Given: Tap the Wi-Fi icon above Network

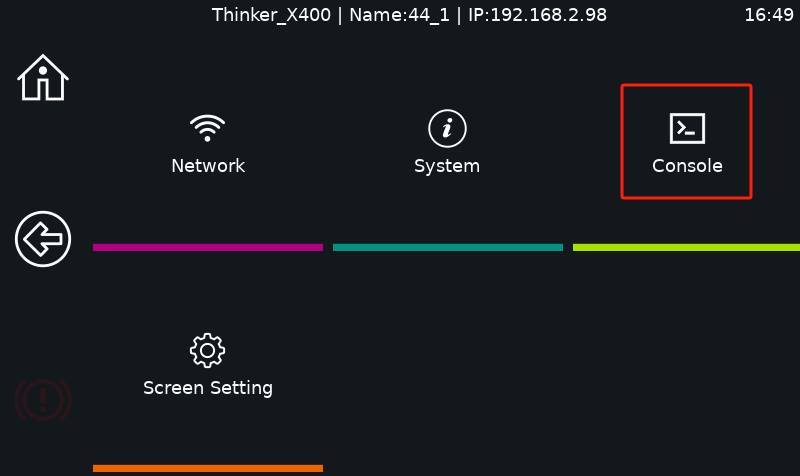Looking at the screenshot, I should click(x=207, y=128).
